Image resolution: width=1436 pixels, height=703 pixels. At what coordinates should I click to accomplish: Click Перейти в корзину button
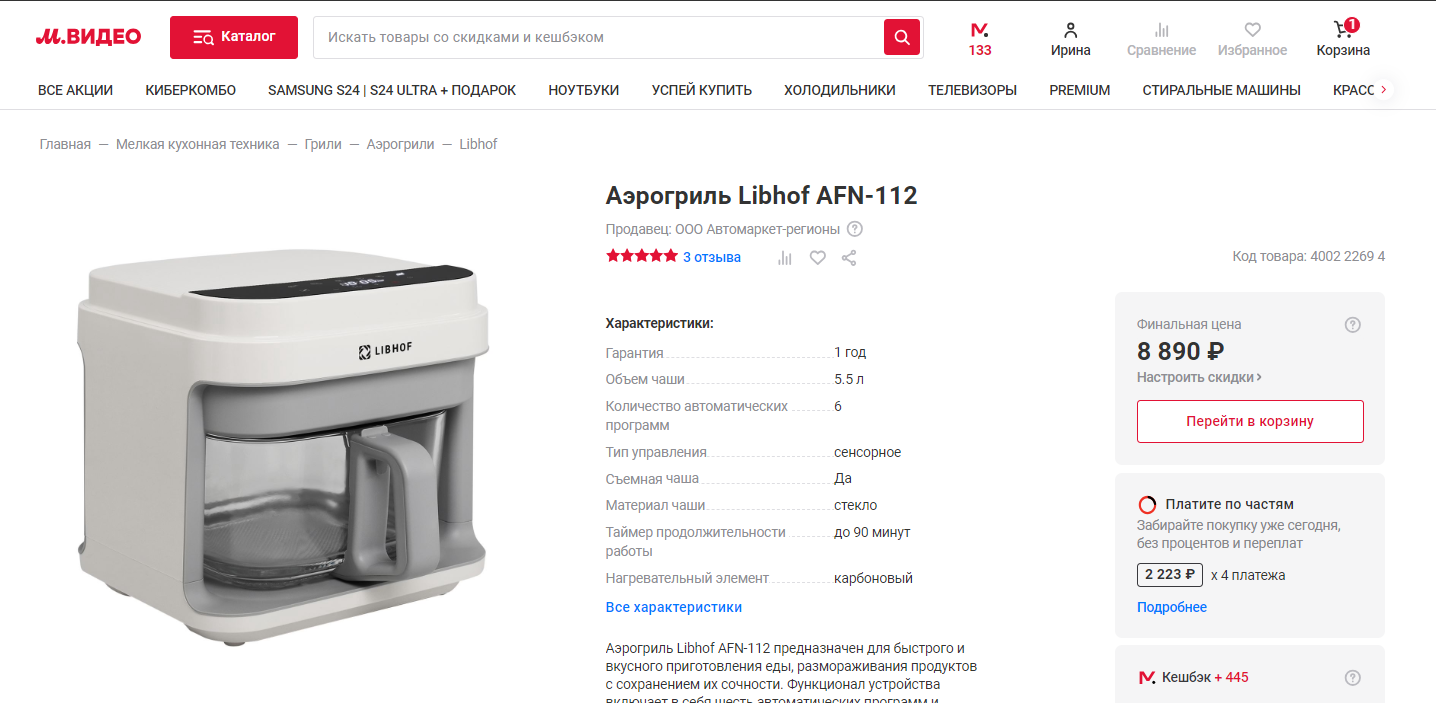click(x=1250, y=421)
